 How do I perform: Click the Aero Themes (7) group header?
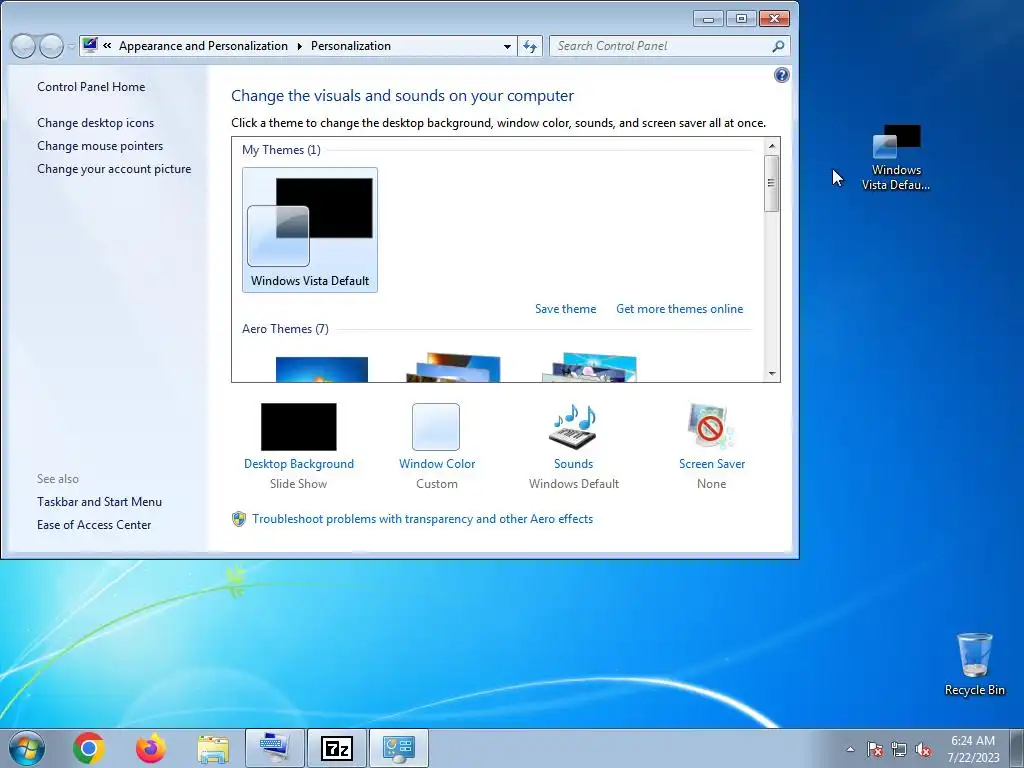(285, 328)
